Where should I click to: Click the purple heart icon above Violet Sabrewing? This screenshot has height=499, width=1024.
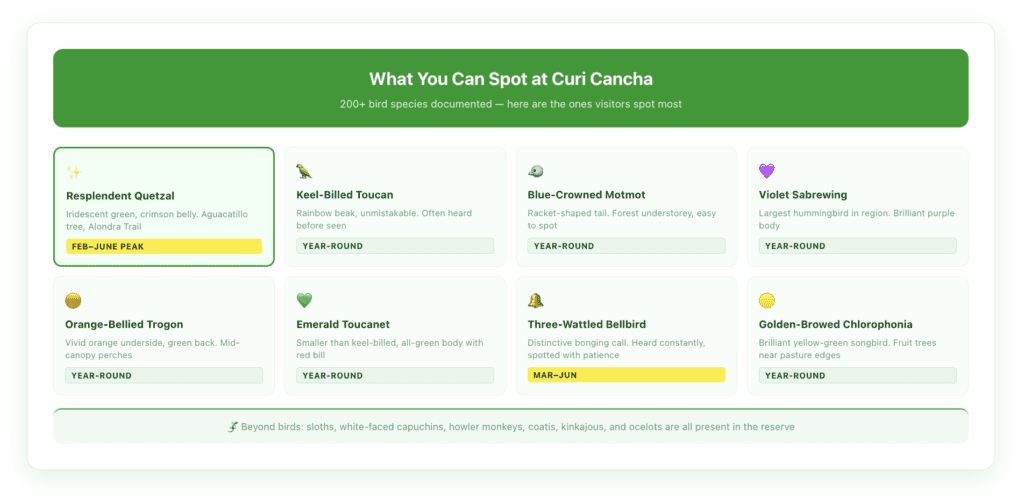(767, 171)
